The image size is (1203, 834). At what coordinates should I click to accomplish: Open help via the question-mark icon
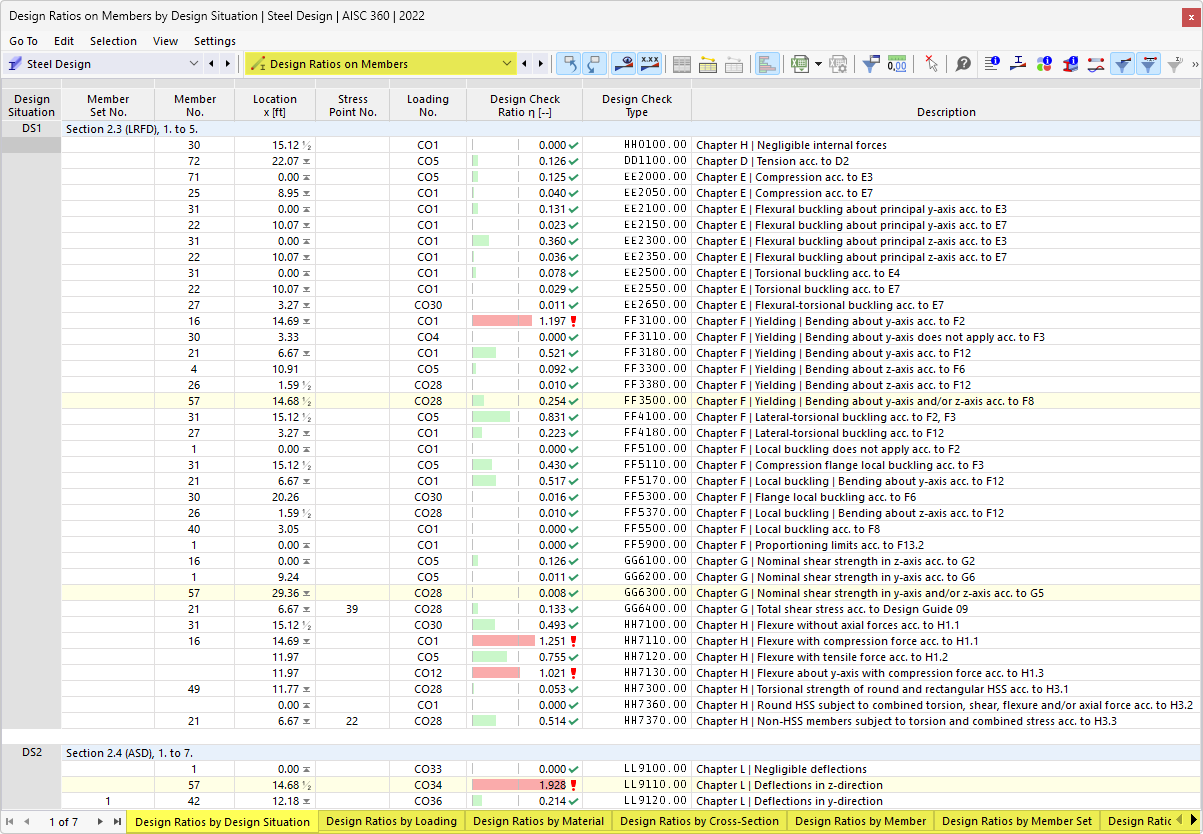click(x=963, y=63)
